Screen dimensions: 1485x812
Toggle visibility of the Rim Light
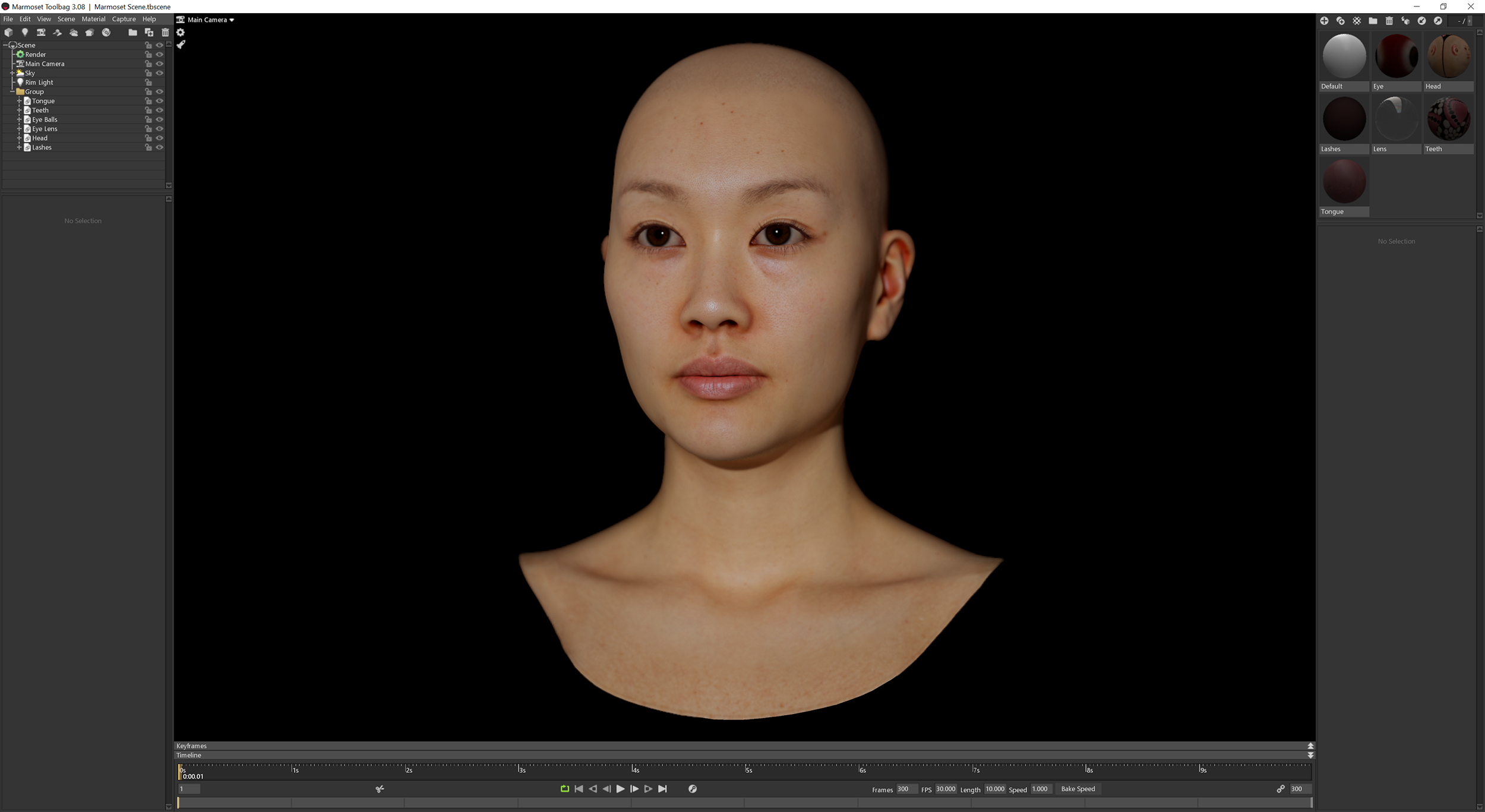click(x=159, y=82)
